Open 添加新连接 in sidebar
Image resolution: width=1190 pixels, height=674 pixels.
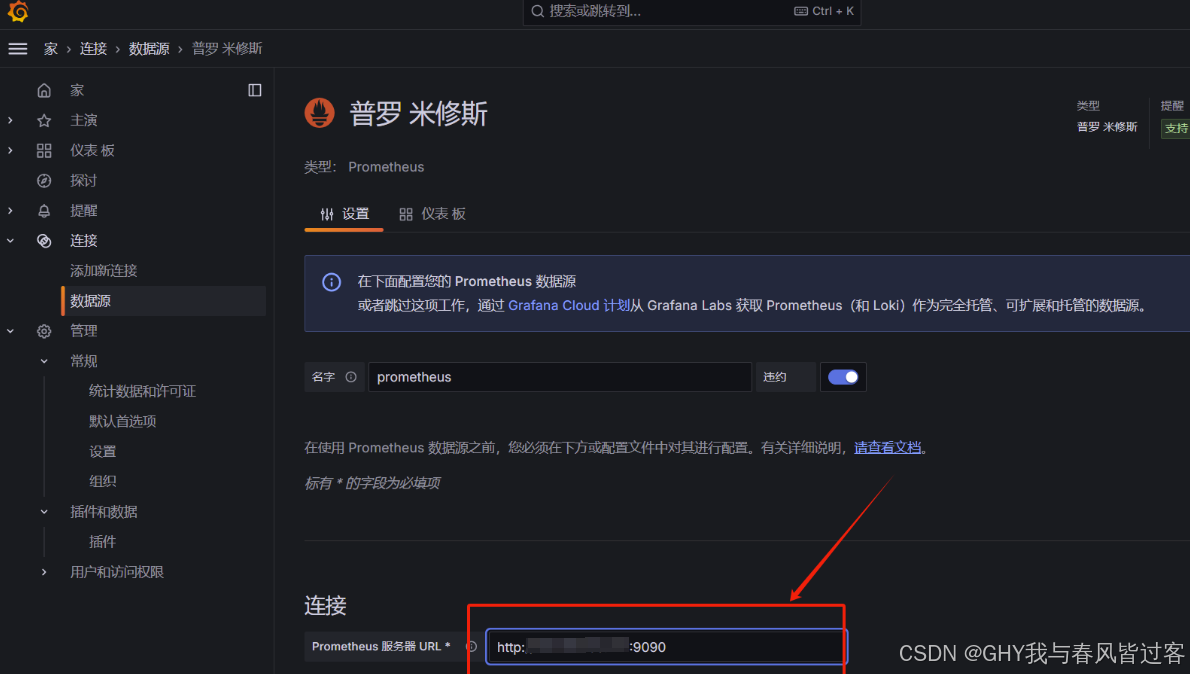pyautogui.click(x=104, y=271)
